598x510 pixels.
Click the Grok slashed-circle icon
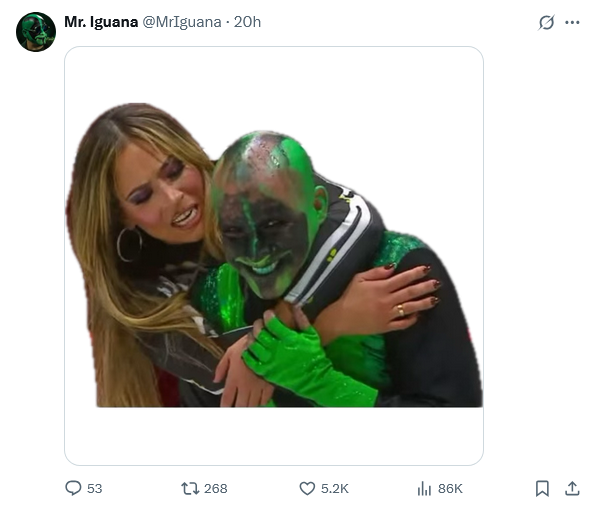coord(546,22)
